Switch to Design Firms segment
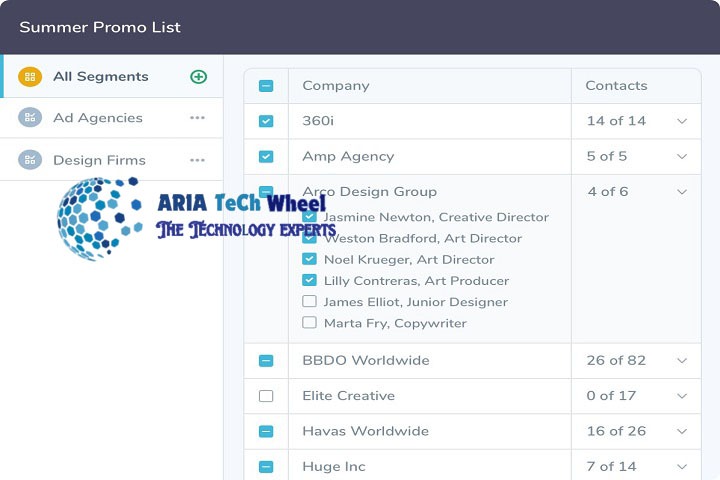 (112, 160)
